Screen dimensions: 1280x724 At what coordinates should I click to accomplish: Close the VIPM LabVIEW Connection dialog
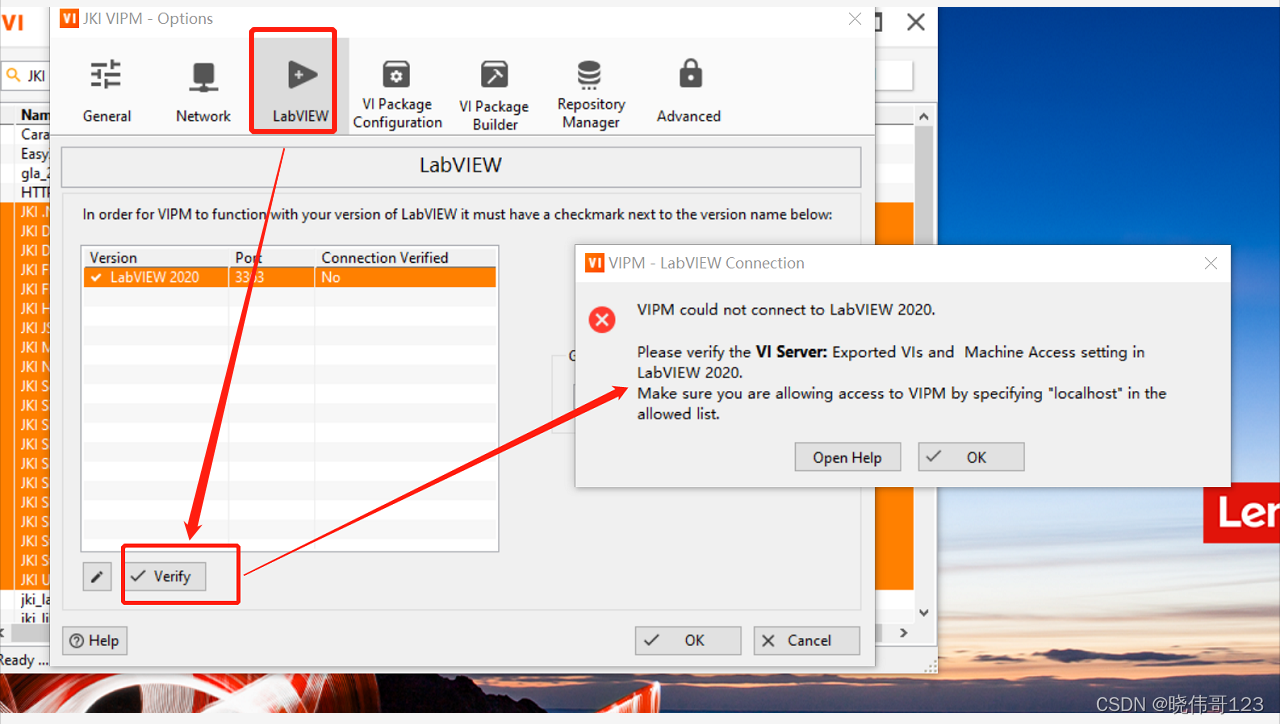(x=1211, y=263)
